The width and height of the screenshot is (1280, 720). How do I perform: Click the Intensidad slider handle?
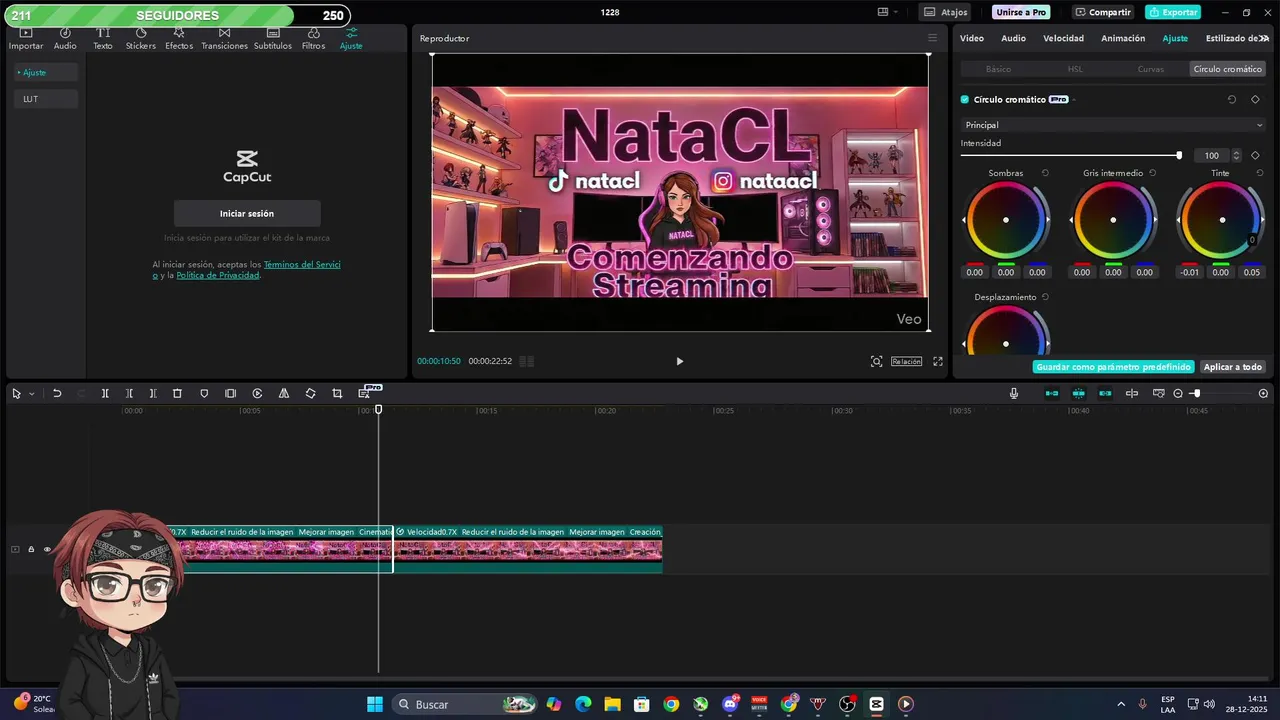(1179, 156)
